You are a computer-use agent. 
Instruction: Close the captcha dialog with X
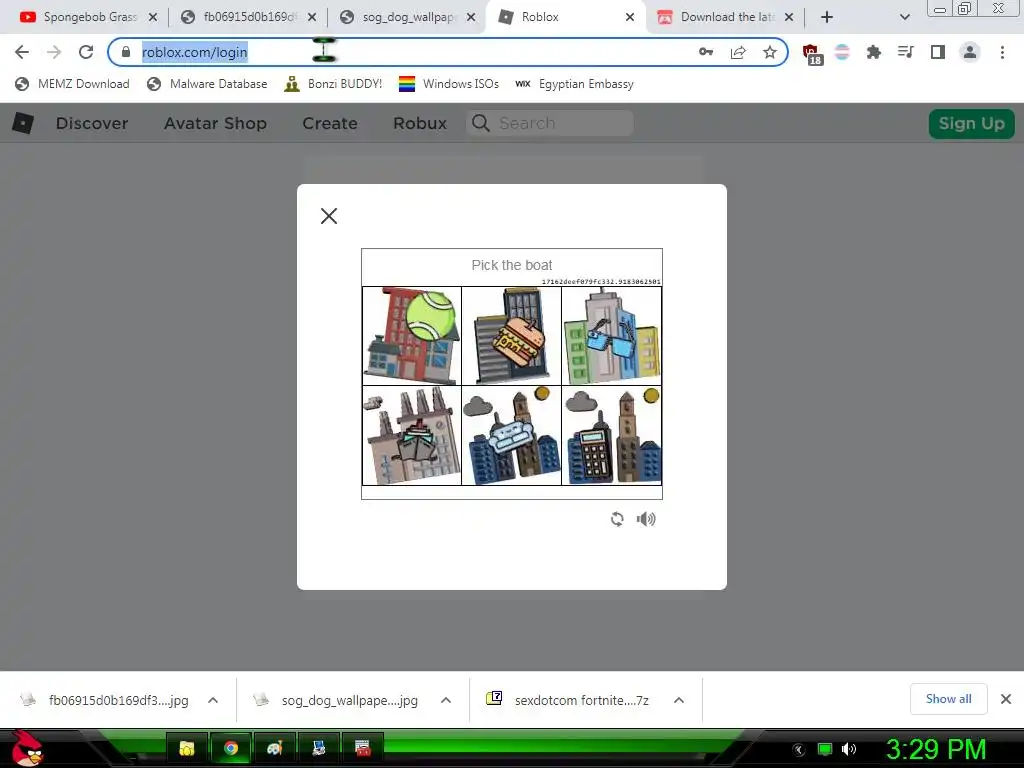tap(329, 216)
